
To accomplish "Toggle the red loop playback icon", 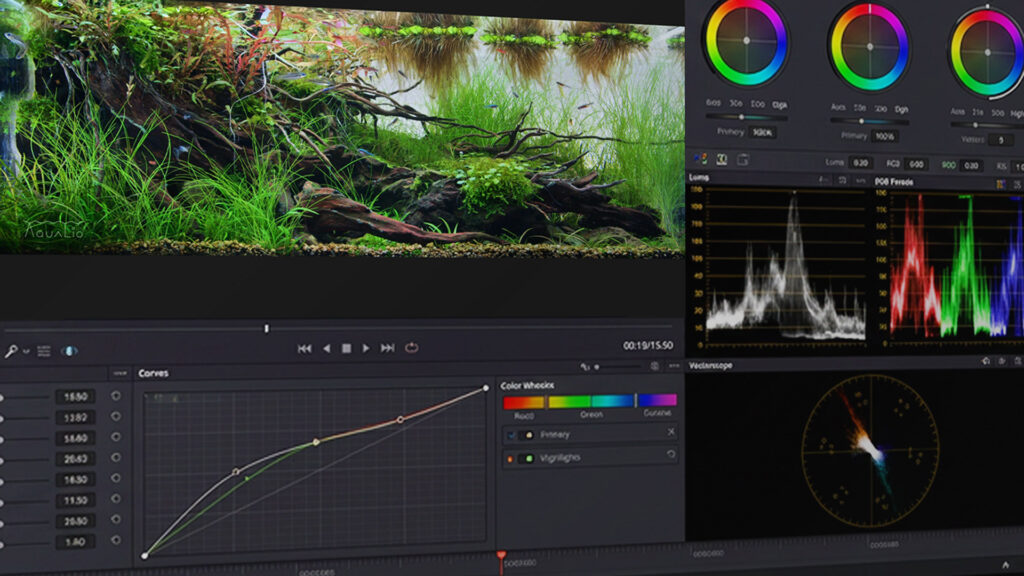I will point(411,348).
